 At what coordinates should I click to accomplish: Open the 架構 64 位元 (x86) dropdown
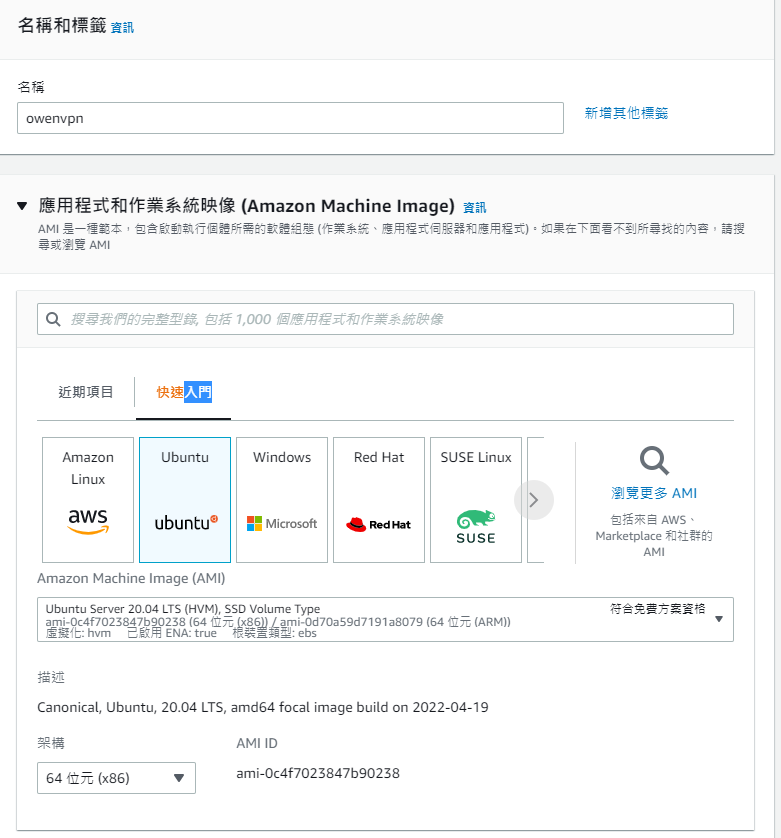coord(116,778)
